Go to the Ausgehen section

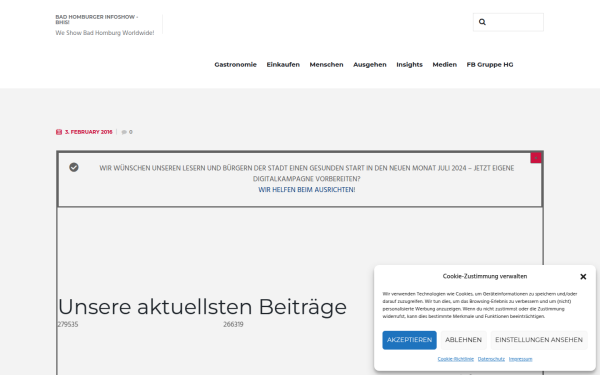tap(370, 65)
